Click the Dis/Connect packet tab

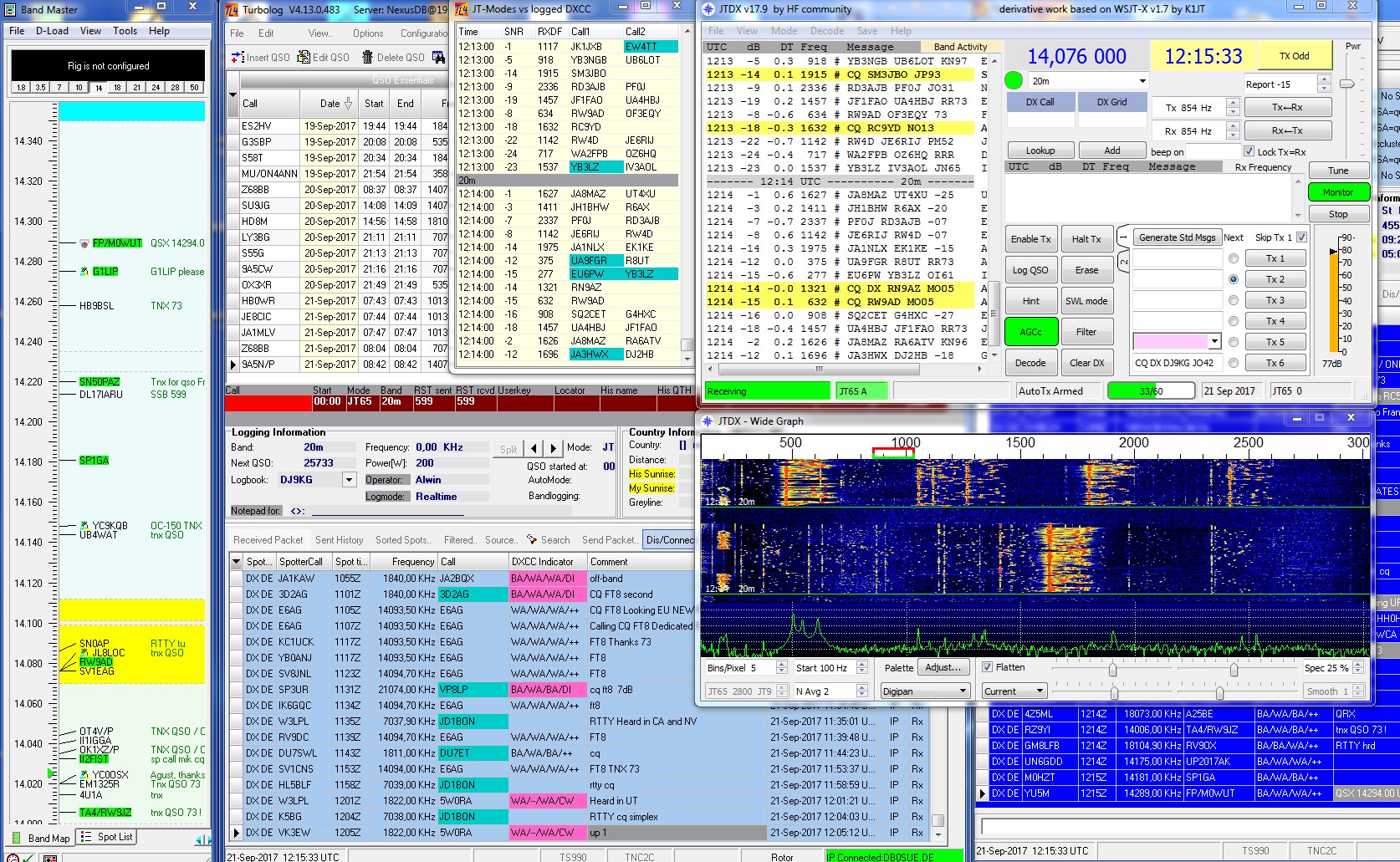(x=669, y=540)
